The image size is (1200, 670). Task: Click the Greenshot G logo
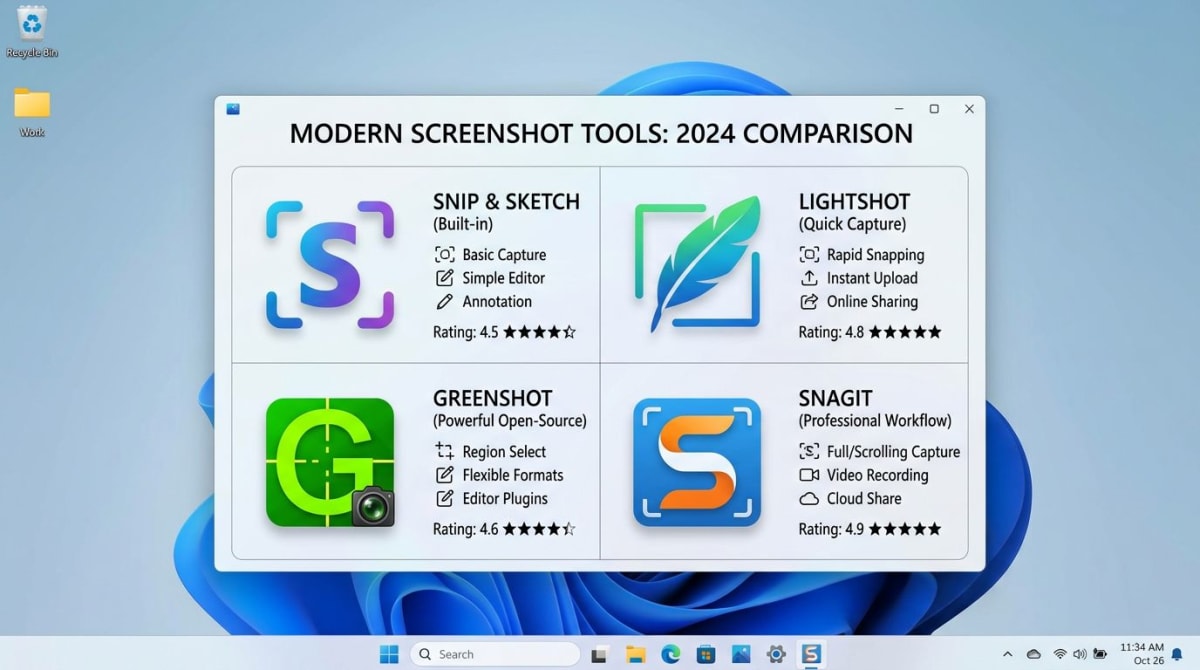330,462
